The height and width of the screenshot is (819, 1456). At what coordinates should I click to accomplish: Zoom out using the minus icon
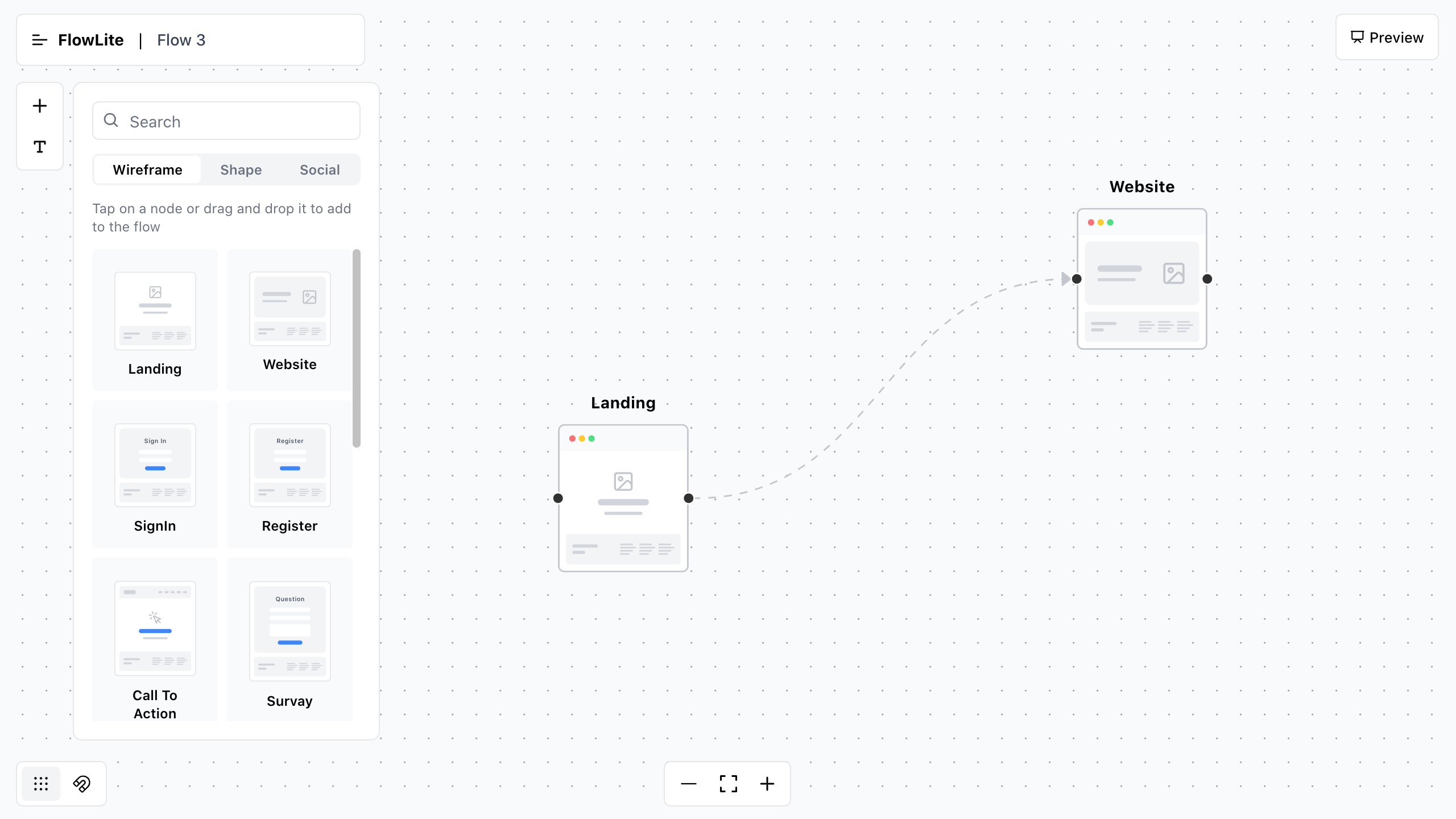point(688,783)
